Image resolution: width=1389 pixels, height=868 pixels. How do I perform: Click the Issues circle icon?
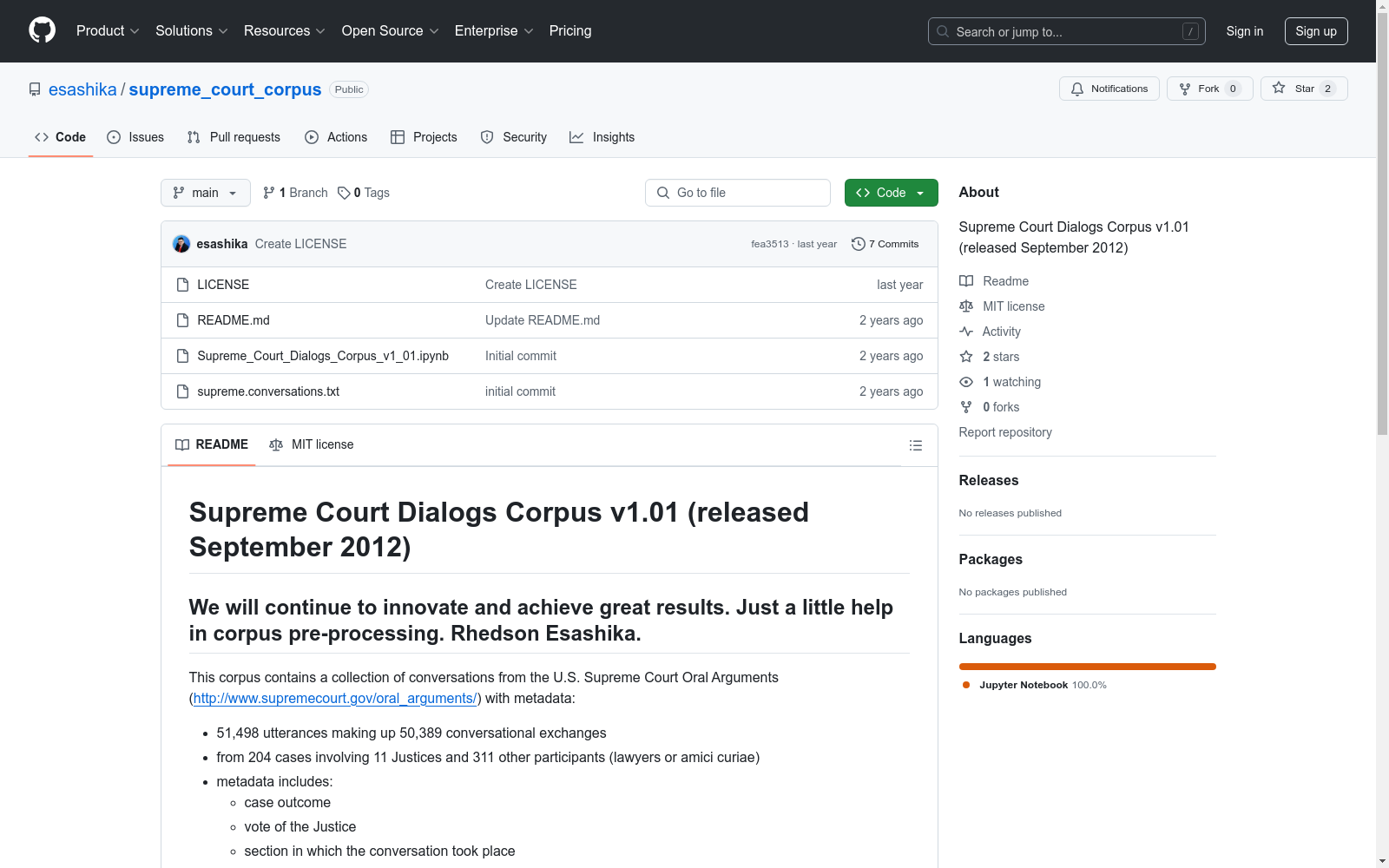(114, 137)
